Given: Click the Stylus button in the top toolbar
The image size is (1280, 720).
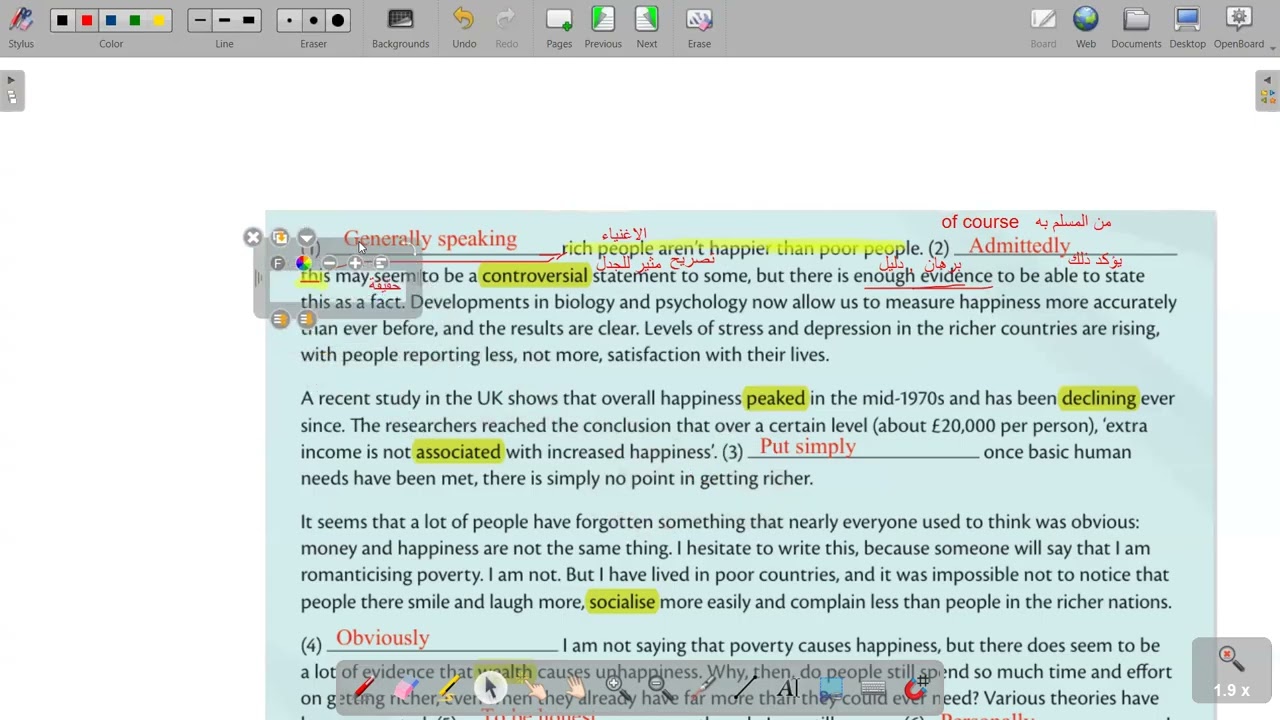Looking at the screenshot, I should pyautogui.click(x=21, y=28).
